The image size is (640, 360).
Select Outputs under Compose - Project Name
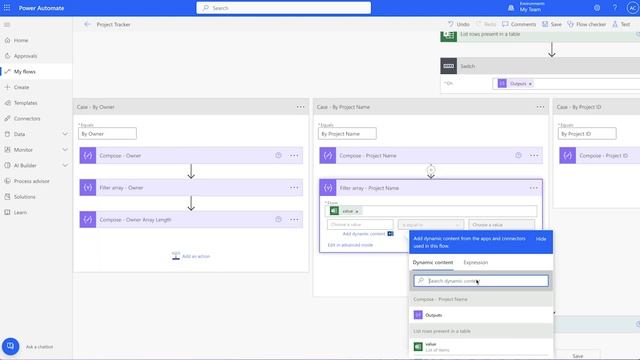pyautogui.click(x=481, y=315)
